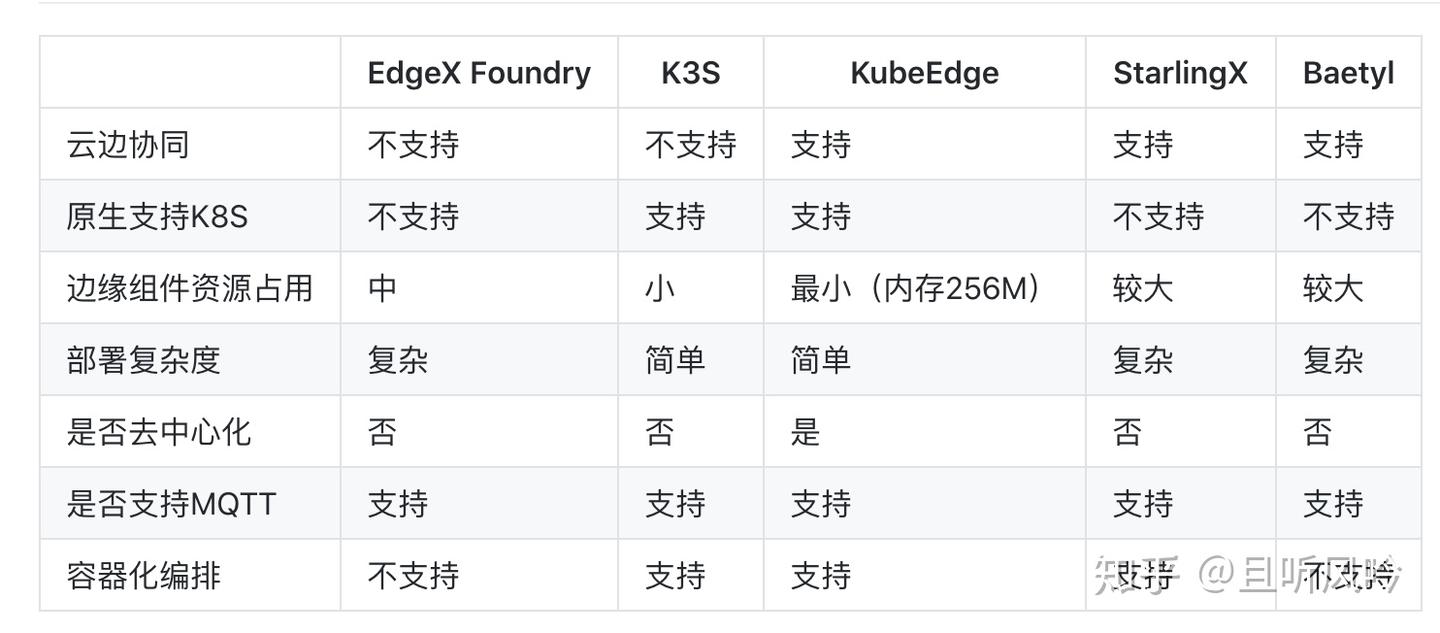Click the 是否支持MQTT row label
1440x633 pixels.
[x=171, y=504]
